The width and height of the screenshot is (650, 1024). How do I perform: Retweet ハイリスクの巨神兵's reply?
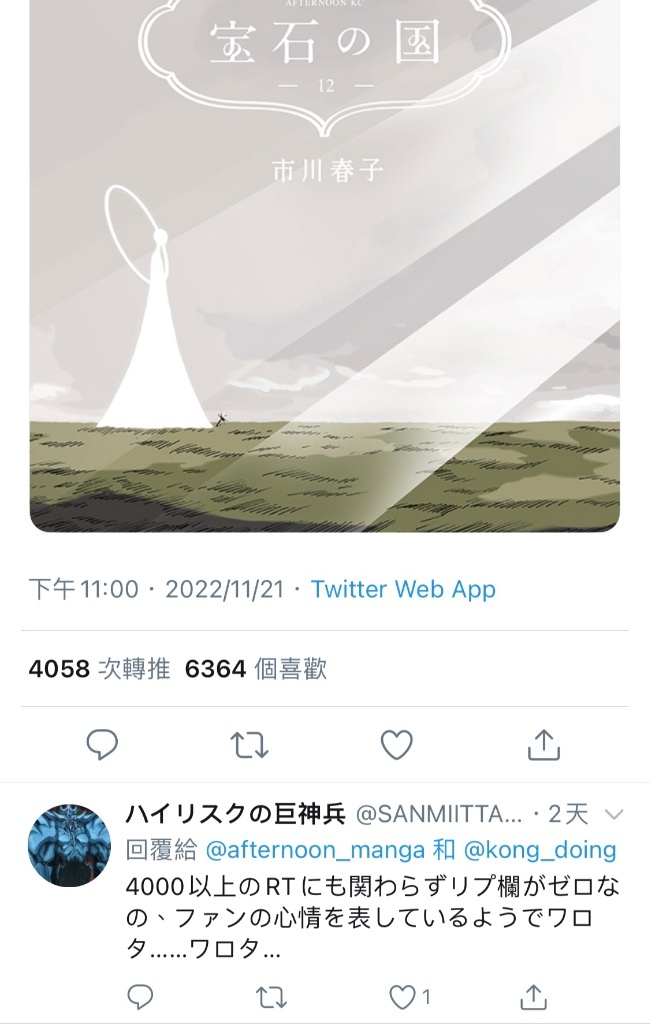pyautogui.click(x=270, y=997)
